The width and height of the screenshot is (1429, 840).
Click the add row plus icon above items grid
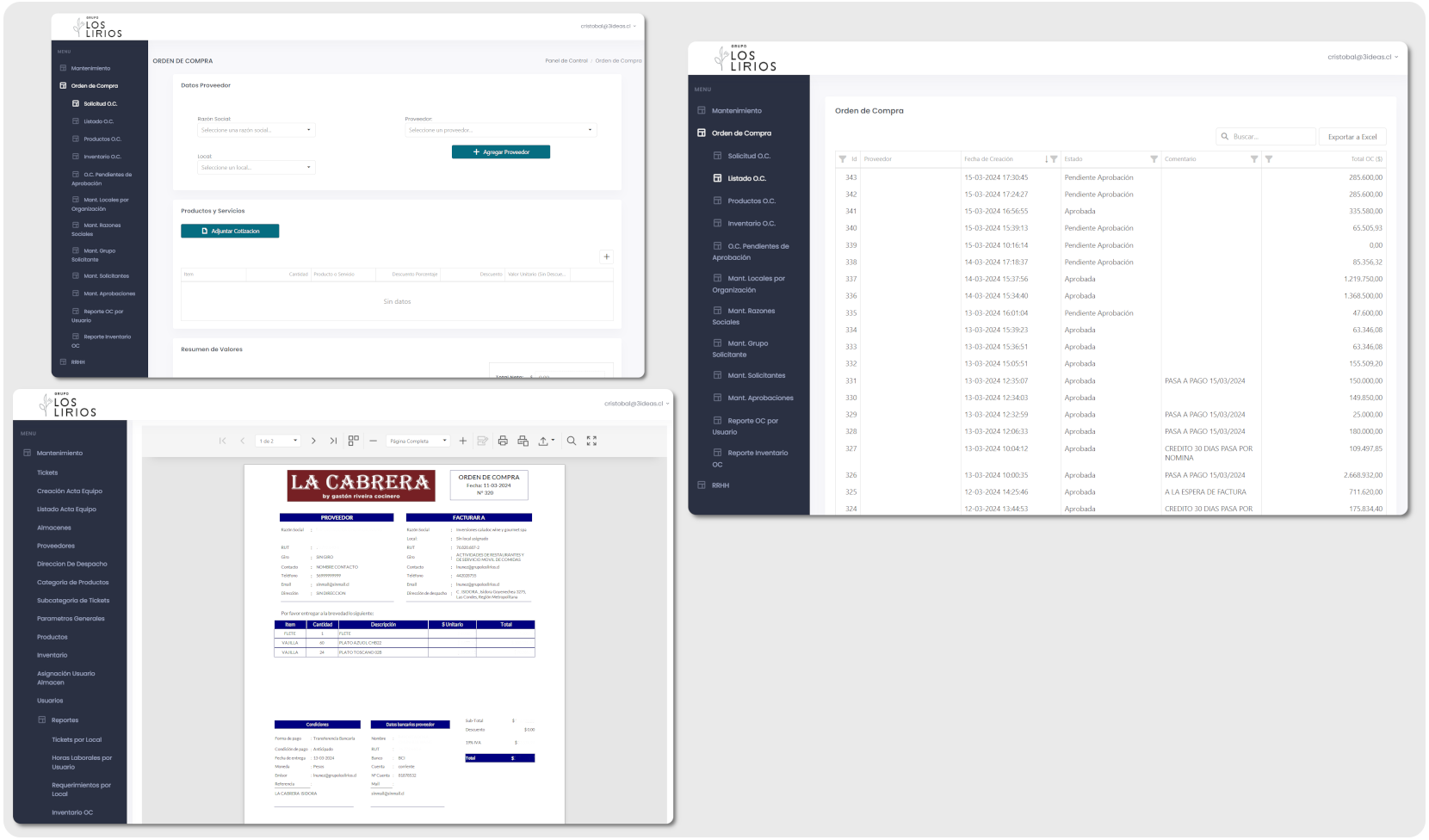[606, 256]
